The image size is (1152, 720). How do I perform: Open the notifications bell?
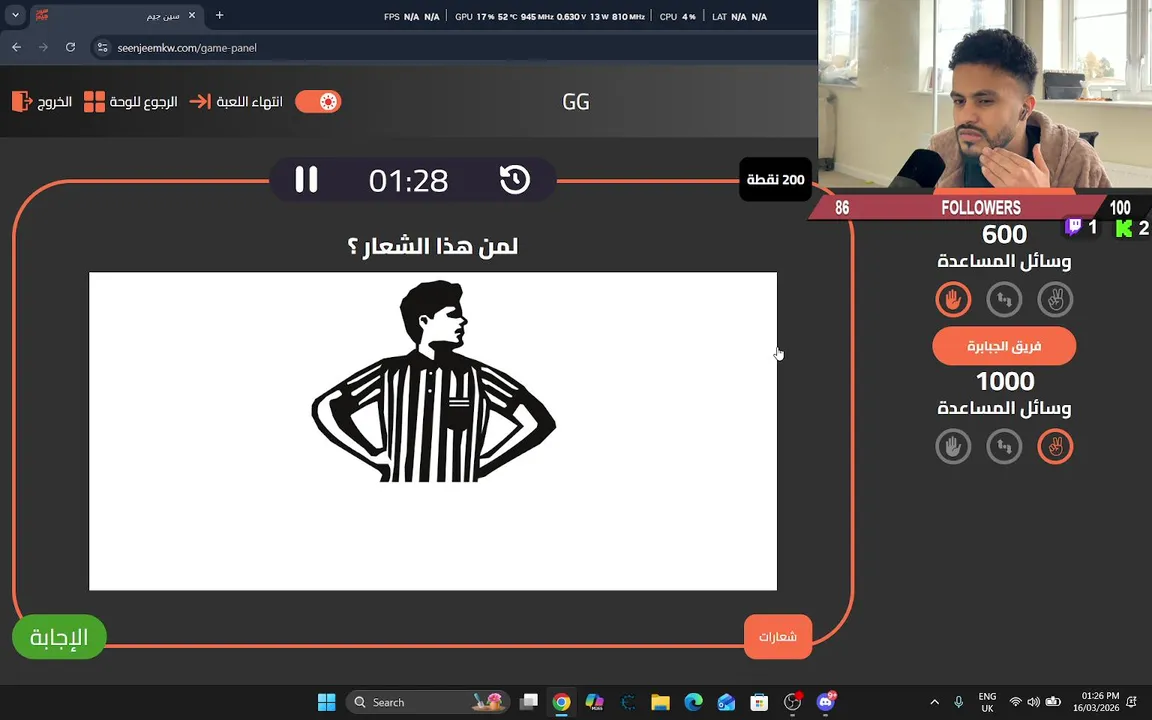point(1132,702)
